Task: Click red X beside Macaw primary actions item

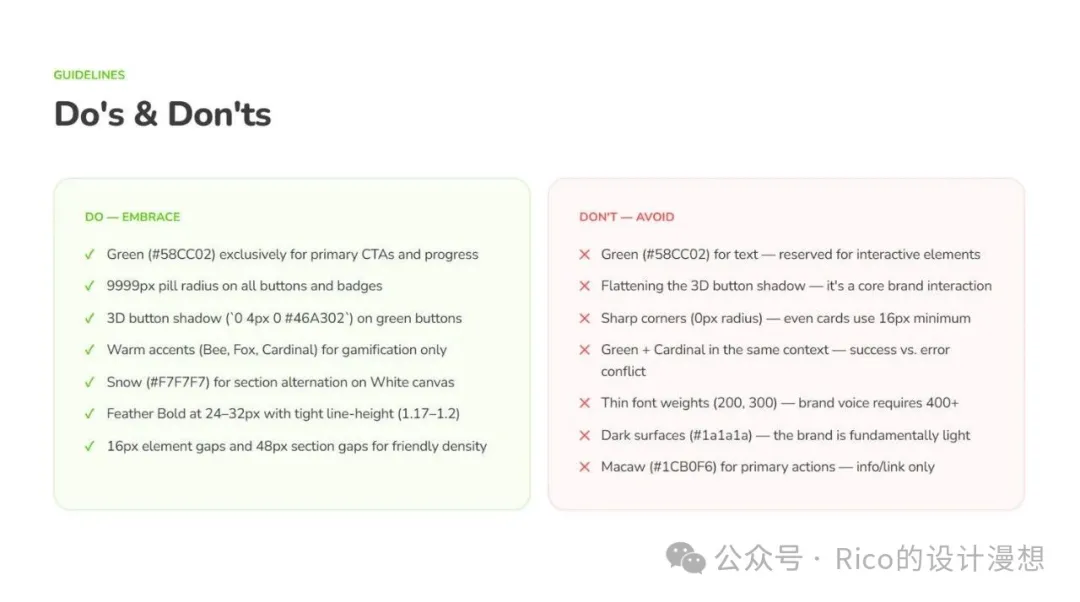Action: point(585,467)
